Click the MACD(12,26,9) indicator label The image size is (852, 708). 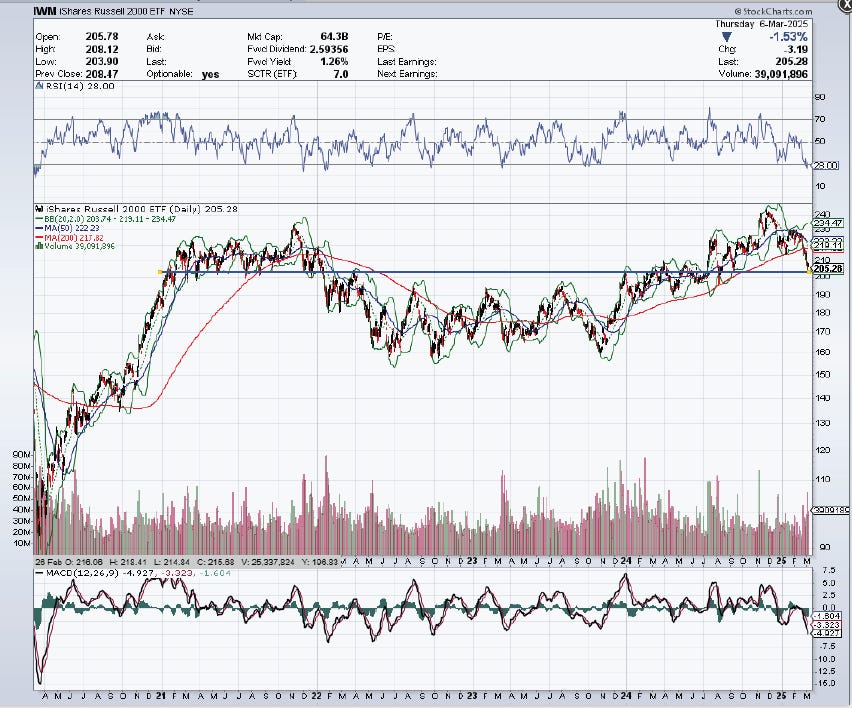pyautogui.click(x=82, y=573)
